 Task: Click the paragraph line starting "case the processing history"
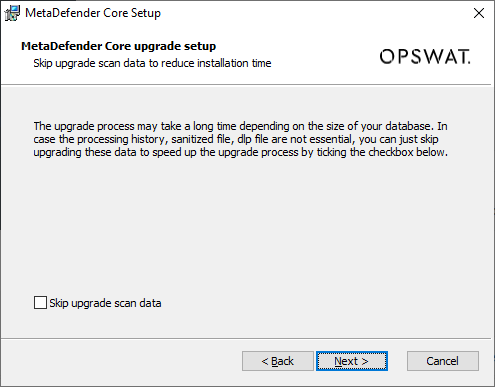tap(236, 139)
